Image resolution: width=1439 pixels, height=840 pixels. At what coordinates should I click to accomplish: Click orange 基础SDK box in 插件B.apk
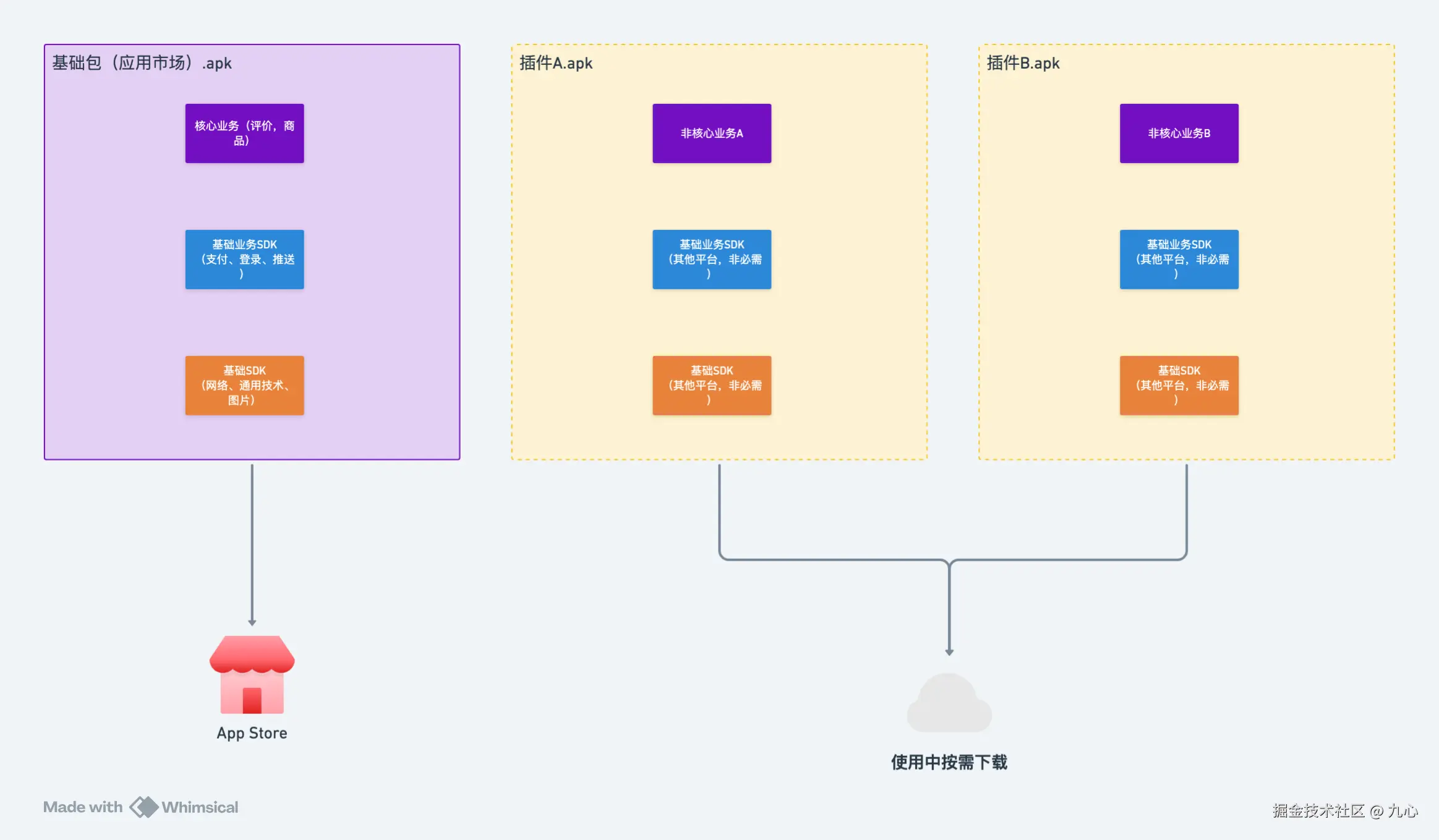[1179, 385]
